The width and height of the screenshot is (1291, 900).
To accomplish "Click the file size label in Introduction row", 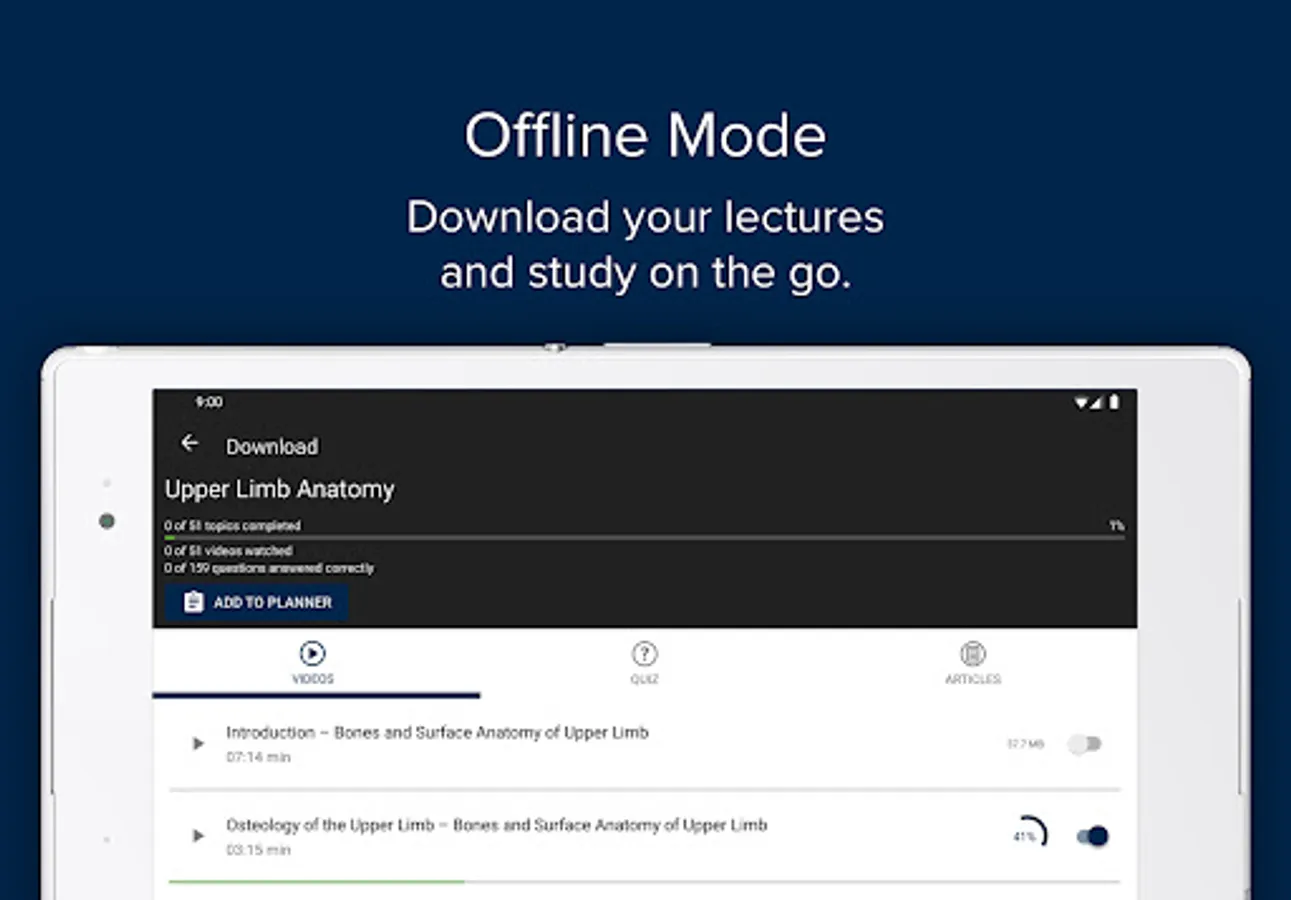I will (x=1025, y=744).
